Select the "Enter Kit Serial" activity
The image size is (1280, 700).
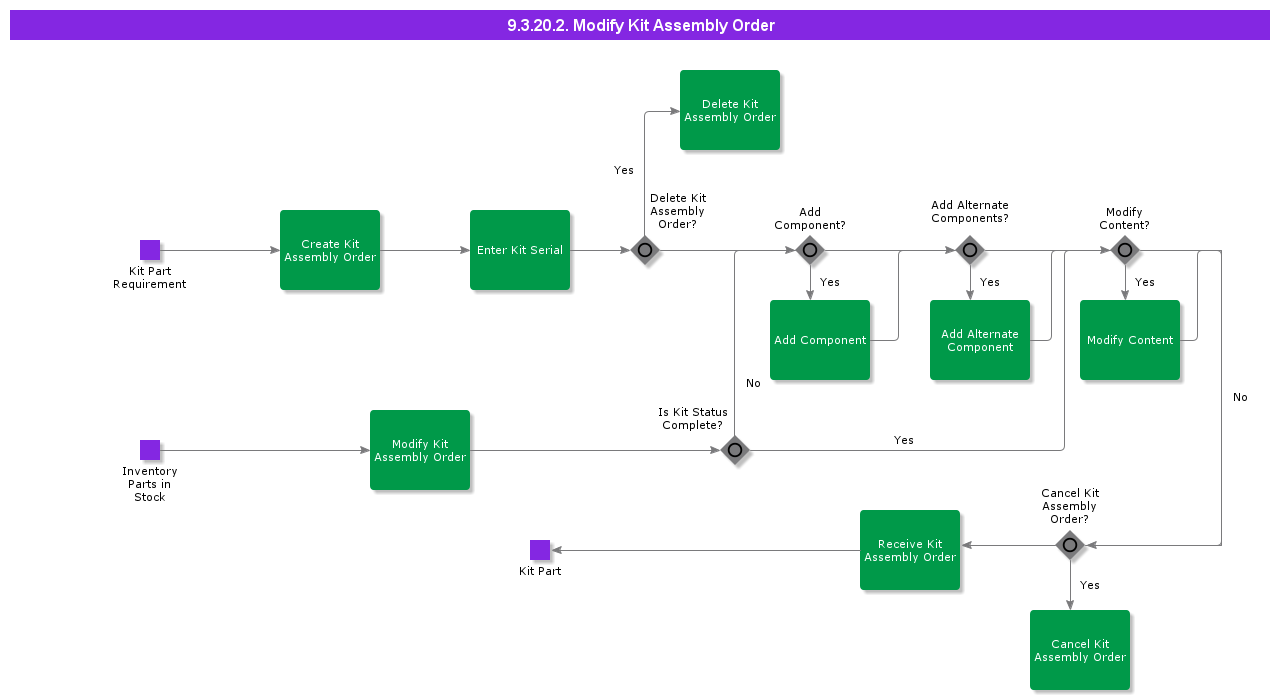520,250
